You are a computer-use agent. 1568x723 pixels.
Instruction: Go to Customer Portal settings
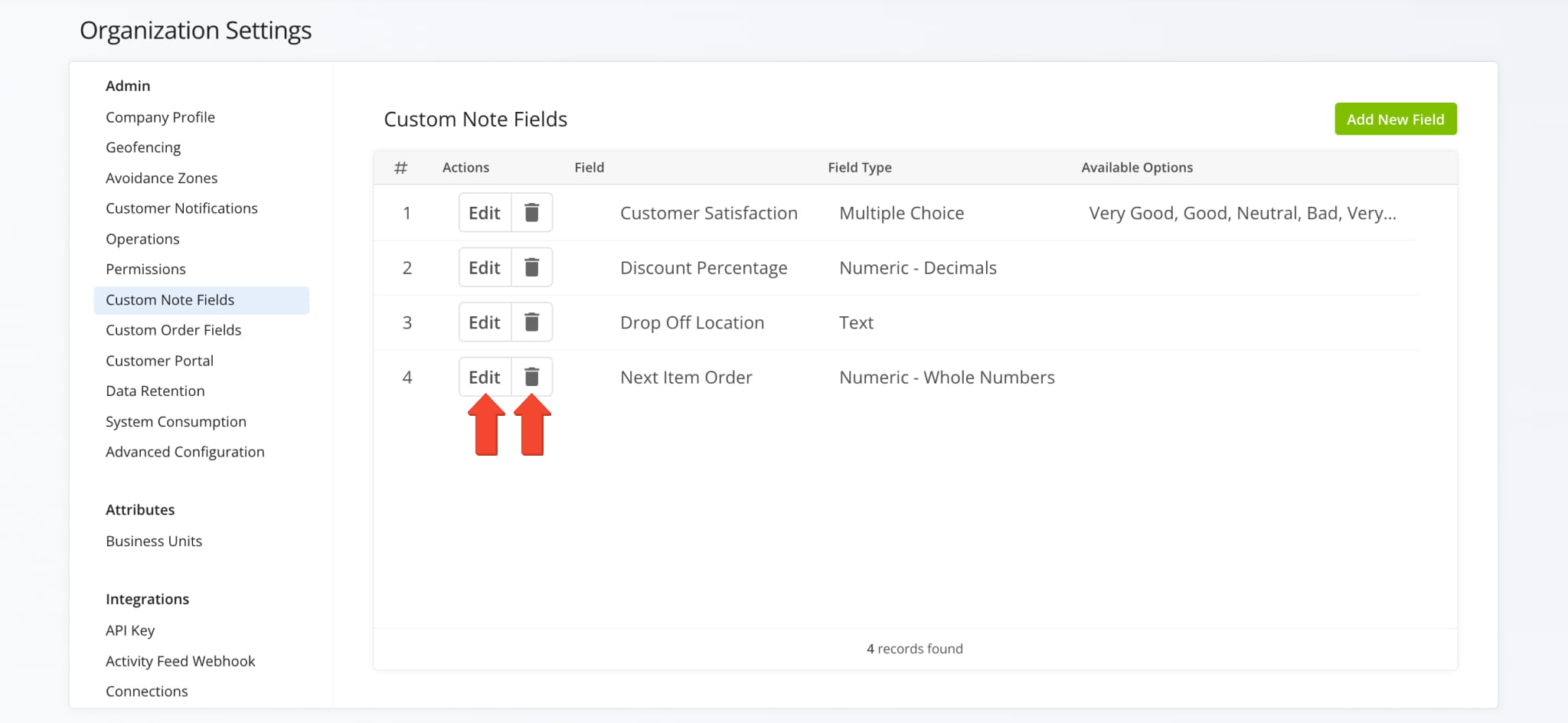(159, 361)
